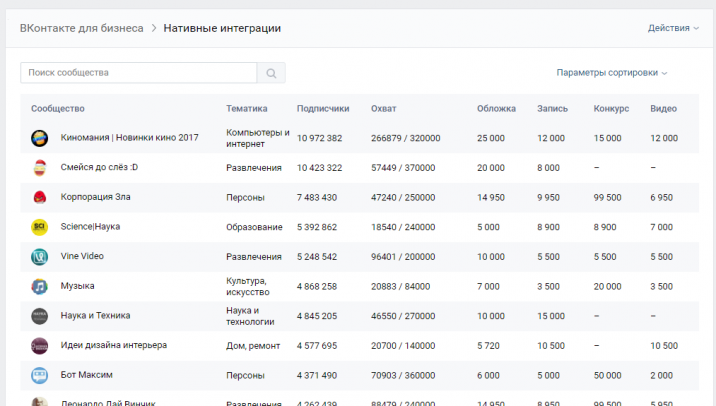Select subscribers value 5 392 862
The height and width of the screenshot is (406, 716).
(317, 227)
